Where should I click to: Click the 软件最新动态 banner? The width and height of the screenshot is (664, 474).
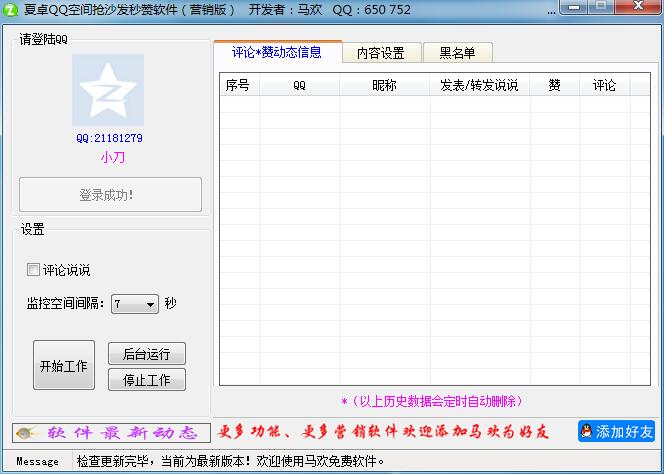click(x=111, y=433)
